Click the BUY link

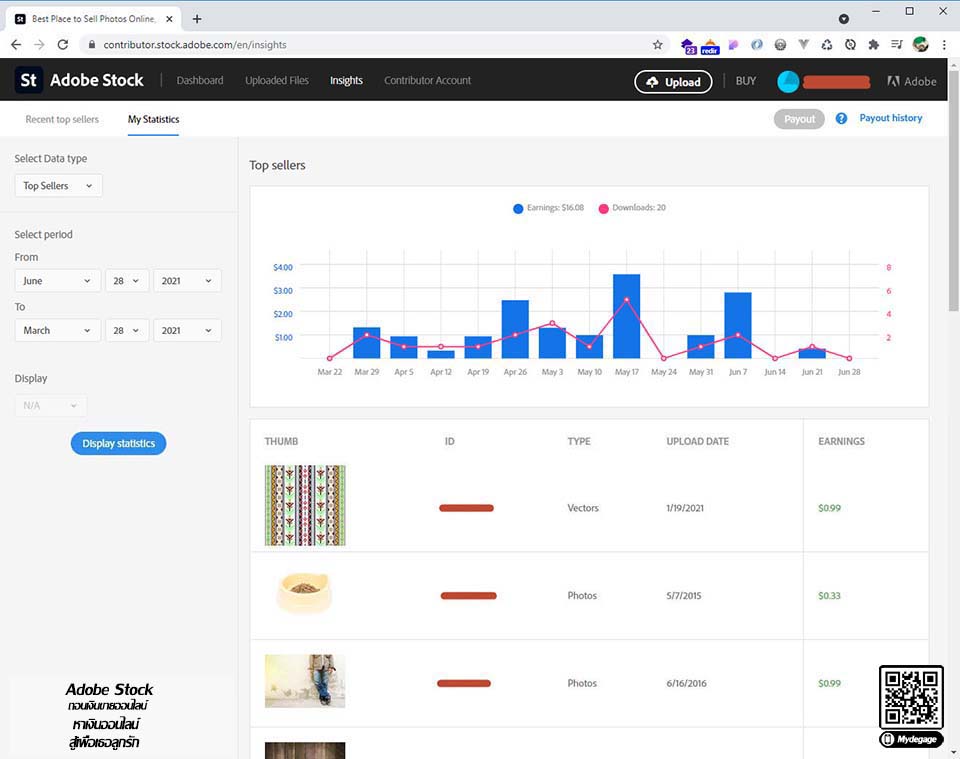pyautogui.click(x=746, y=81)
